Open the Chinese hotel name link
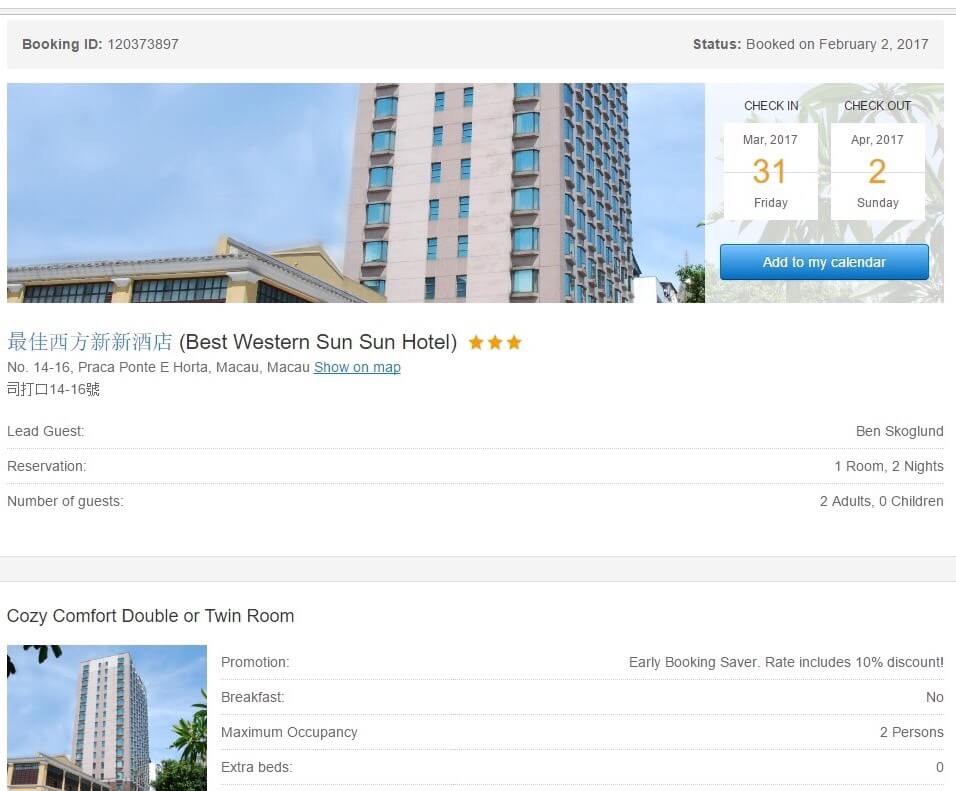Image resolution: width=956 pixels, height=791 pixels. (x=90, y=342)
